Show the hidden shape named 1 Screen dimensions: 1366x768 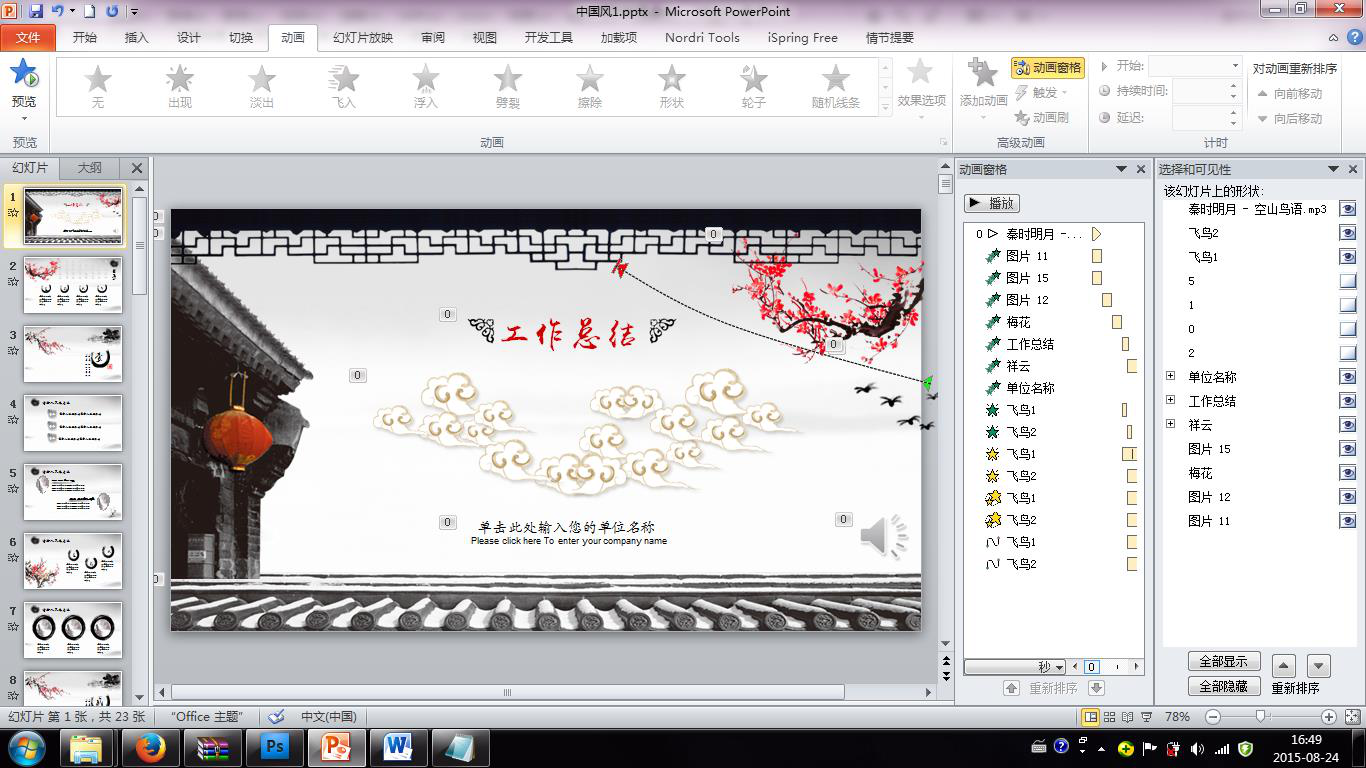coord(1348,305)
